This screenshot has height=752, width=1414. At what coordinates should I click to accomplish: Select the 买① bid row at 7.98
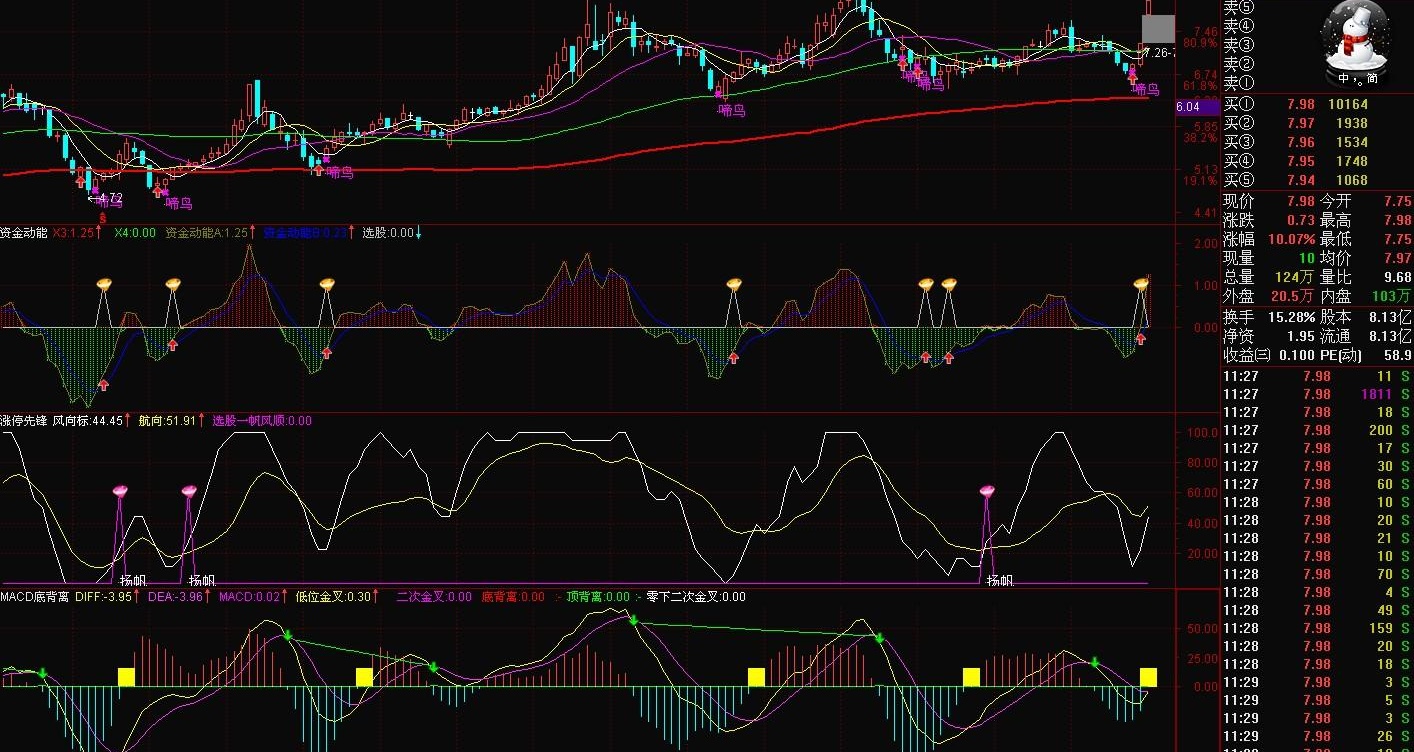point(1318,104)
